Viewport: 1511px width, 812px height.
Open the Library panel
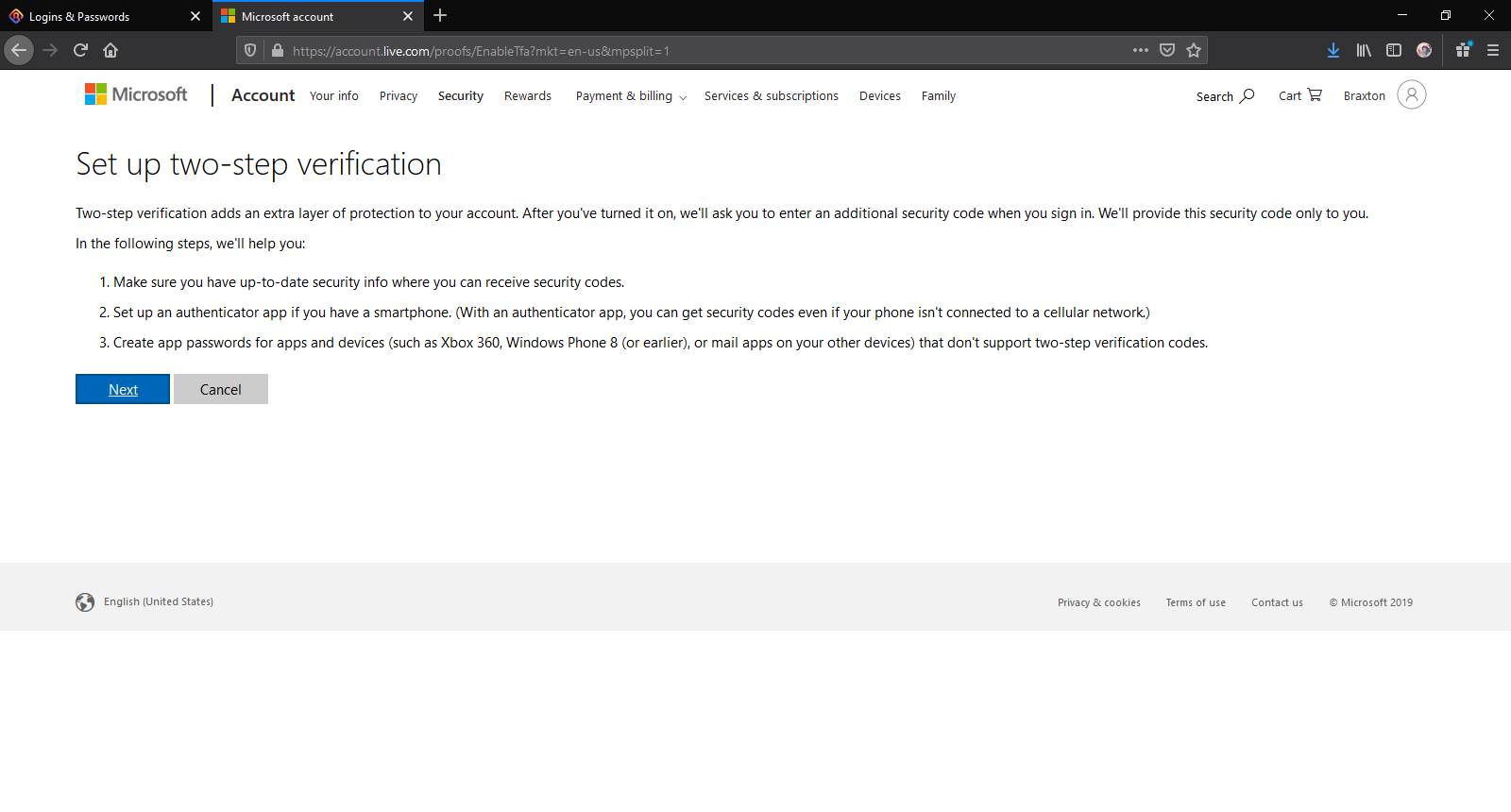coord(1364,50)
